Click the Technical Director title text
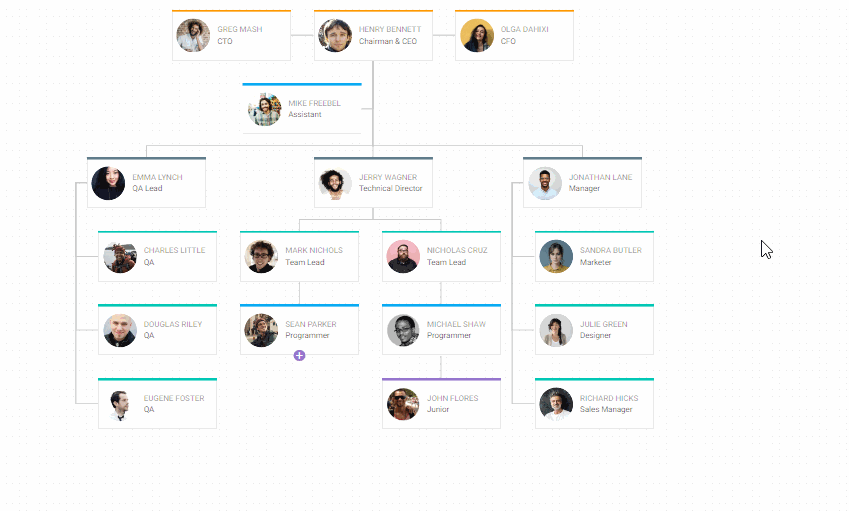849x511 pixels. tap(390, 189)
